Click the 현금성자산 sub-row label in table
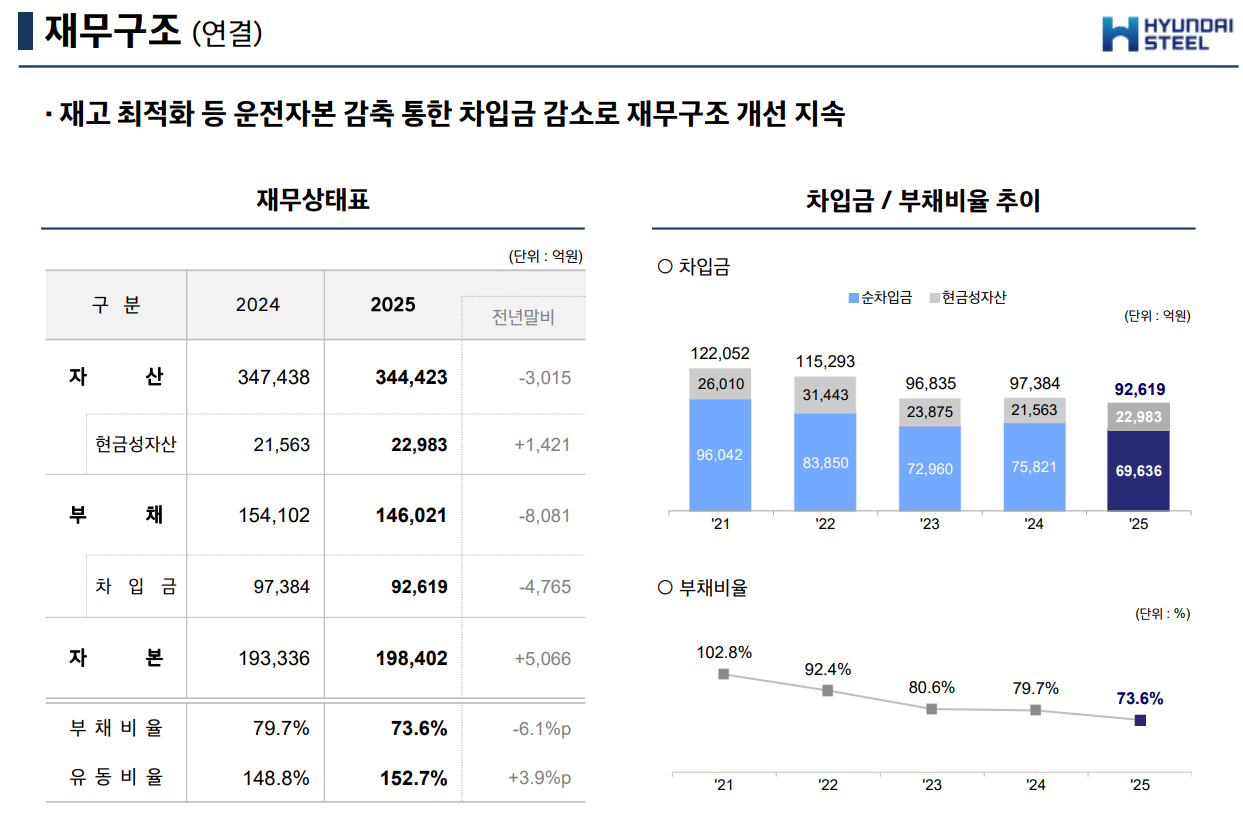This screenshot has width=1243, height=814. [136, 445]
